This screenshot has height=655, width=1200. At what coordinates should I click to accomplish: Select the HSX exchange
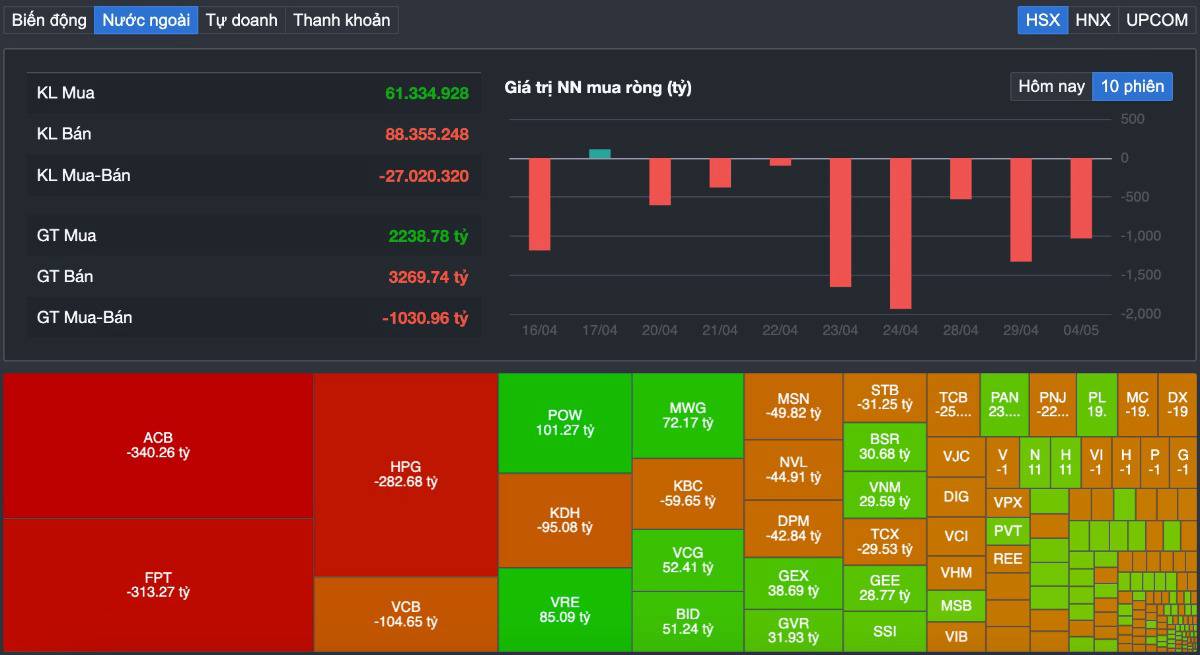coord(1043,20)
